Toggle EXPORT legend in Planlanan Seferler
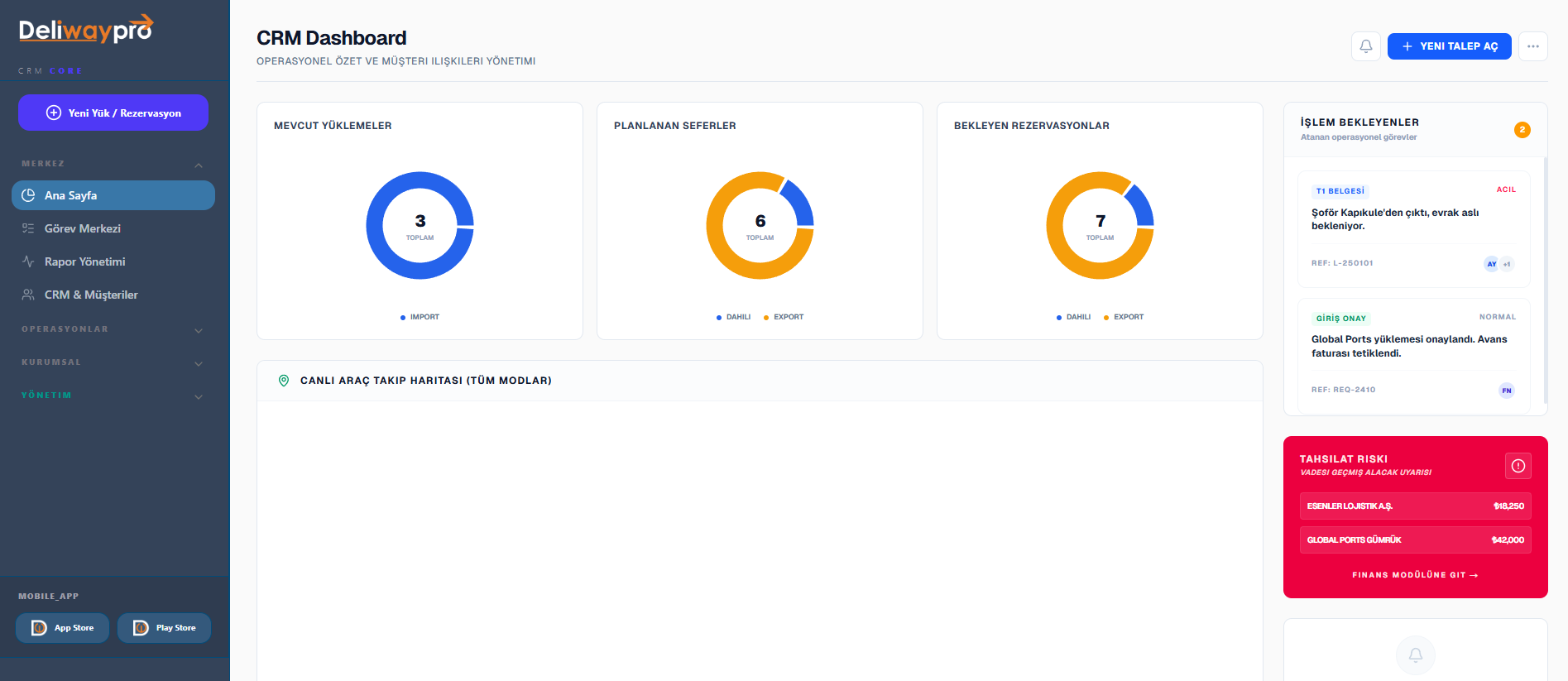Viewport: 1568px width, 681px height. pyautogui.click(x=784, y=317)
